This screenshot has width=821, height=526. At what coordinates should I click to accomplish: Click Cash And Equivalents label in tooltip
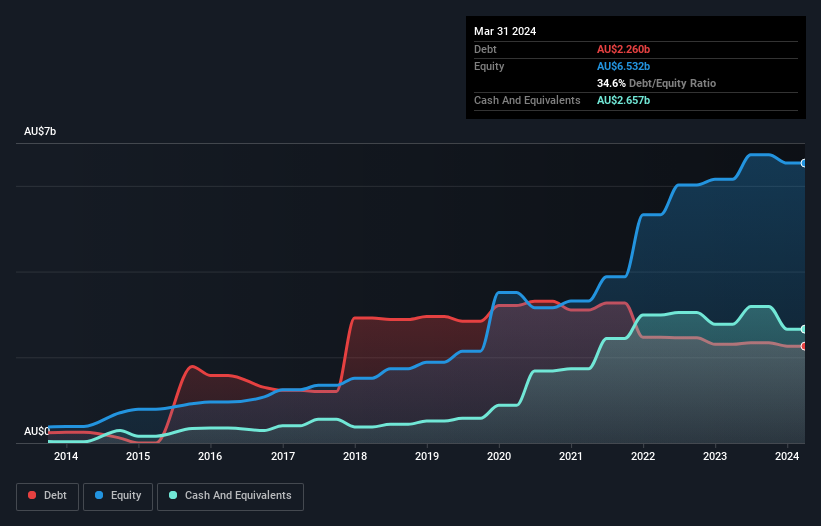527,100
